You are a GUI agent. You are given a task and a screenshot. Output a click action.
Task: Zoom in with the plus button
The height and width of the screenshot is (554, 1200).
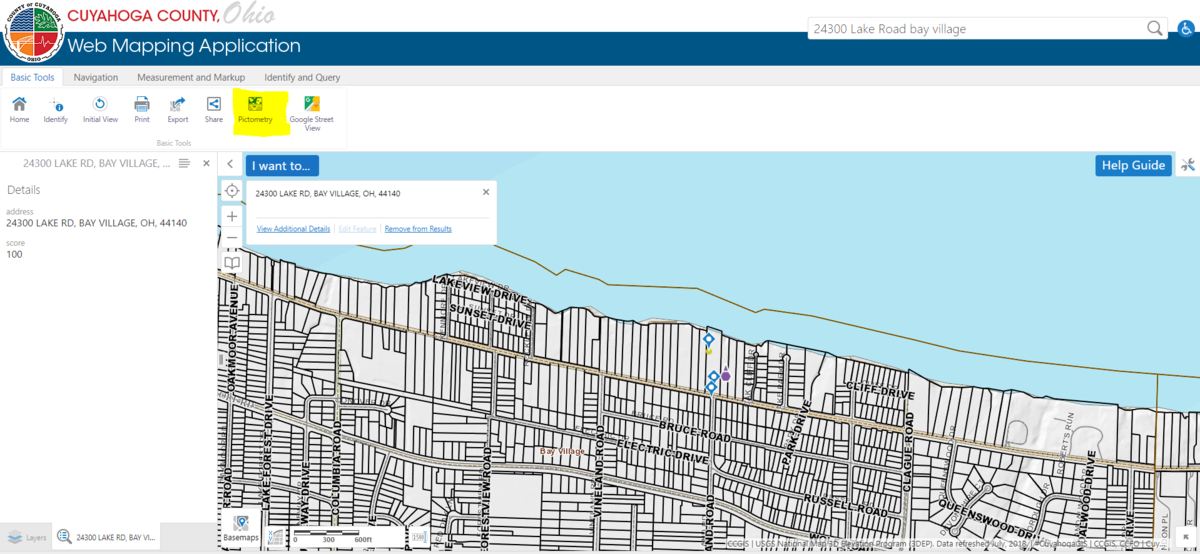click(x=232, y=216)
